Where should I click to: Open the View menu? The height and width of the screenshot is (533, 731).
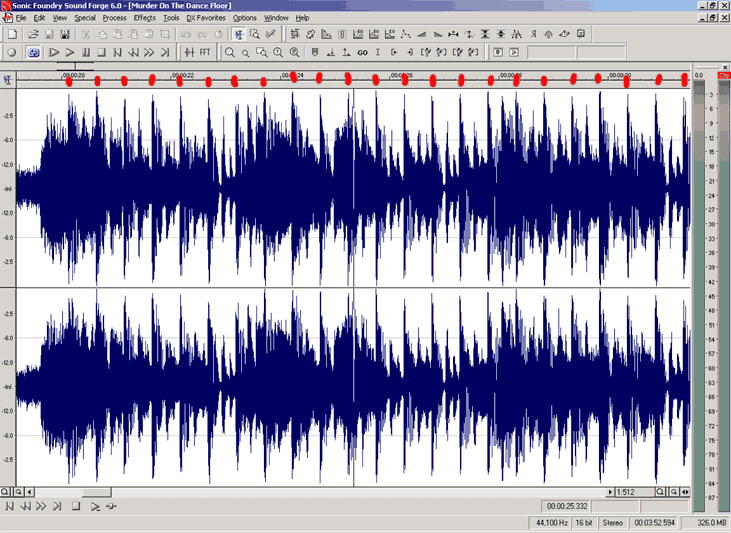click(x=59, y=18)
